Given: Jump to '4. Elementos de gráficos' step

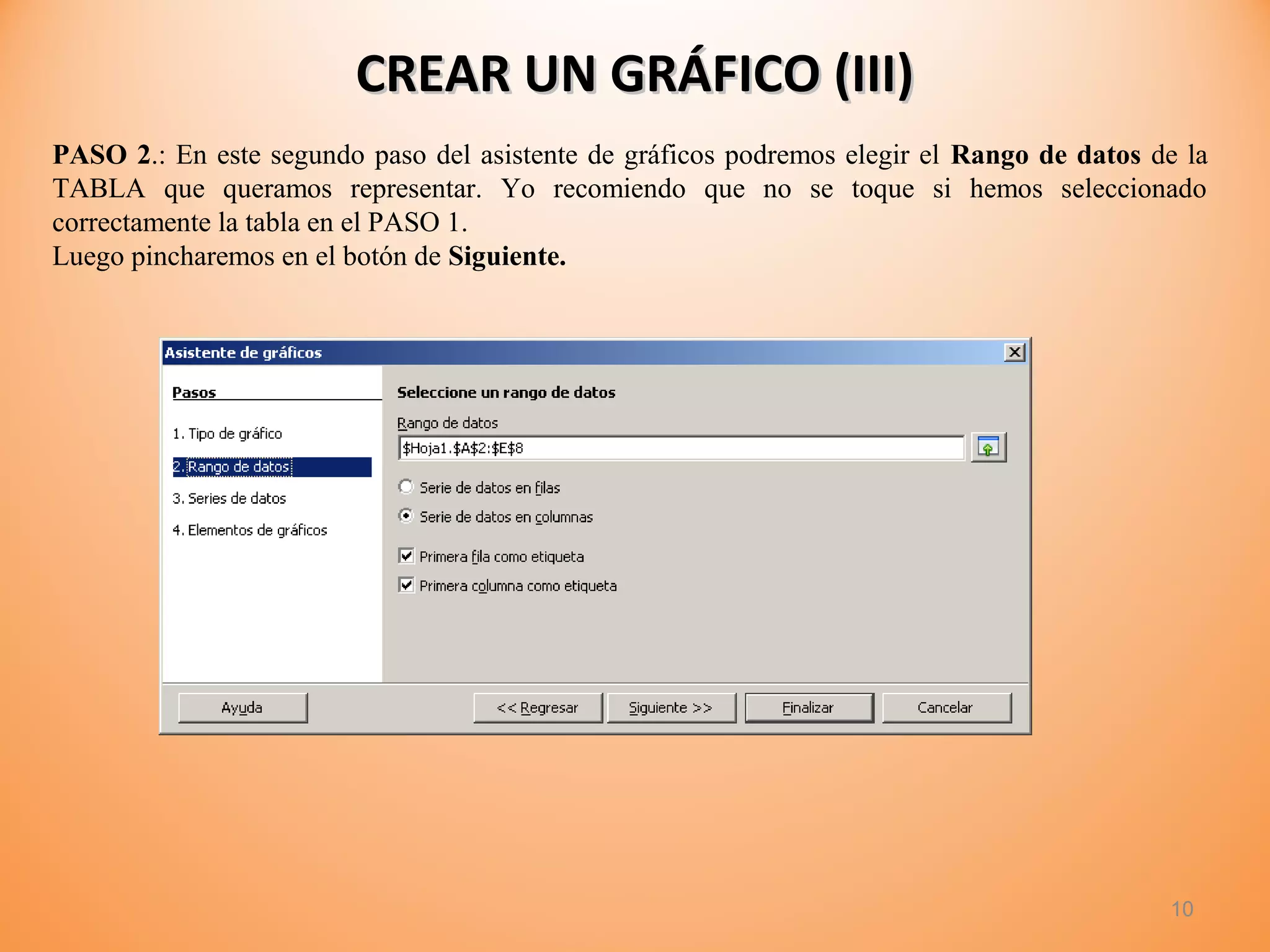Looking at the screenshot, I should 249,531.
